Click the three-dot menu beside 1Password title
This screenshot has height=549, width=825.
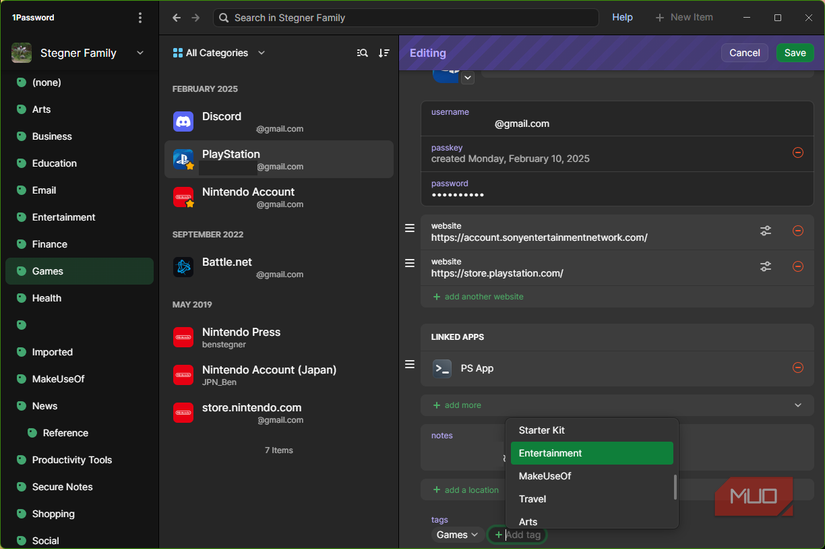click(x=140, y=18)
